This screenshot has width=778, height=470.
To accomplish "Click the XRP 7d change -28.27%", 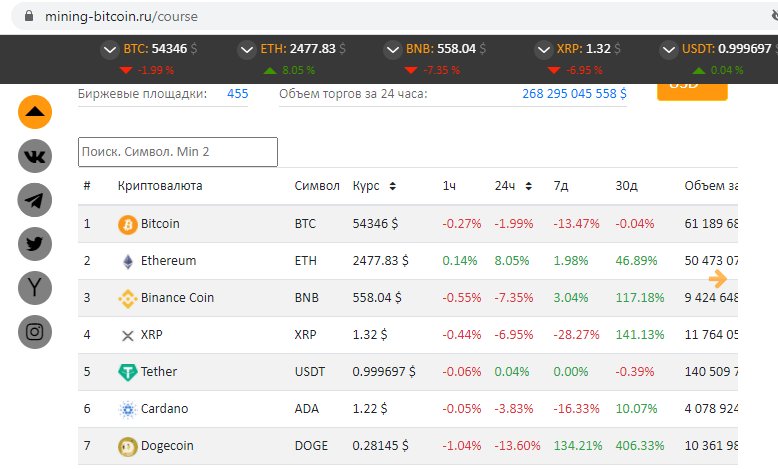I will tap(576, 335).
